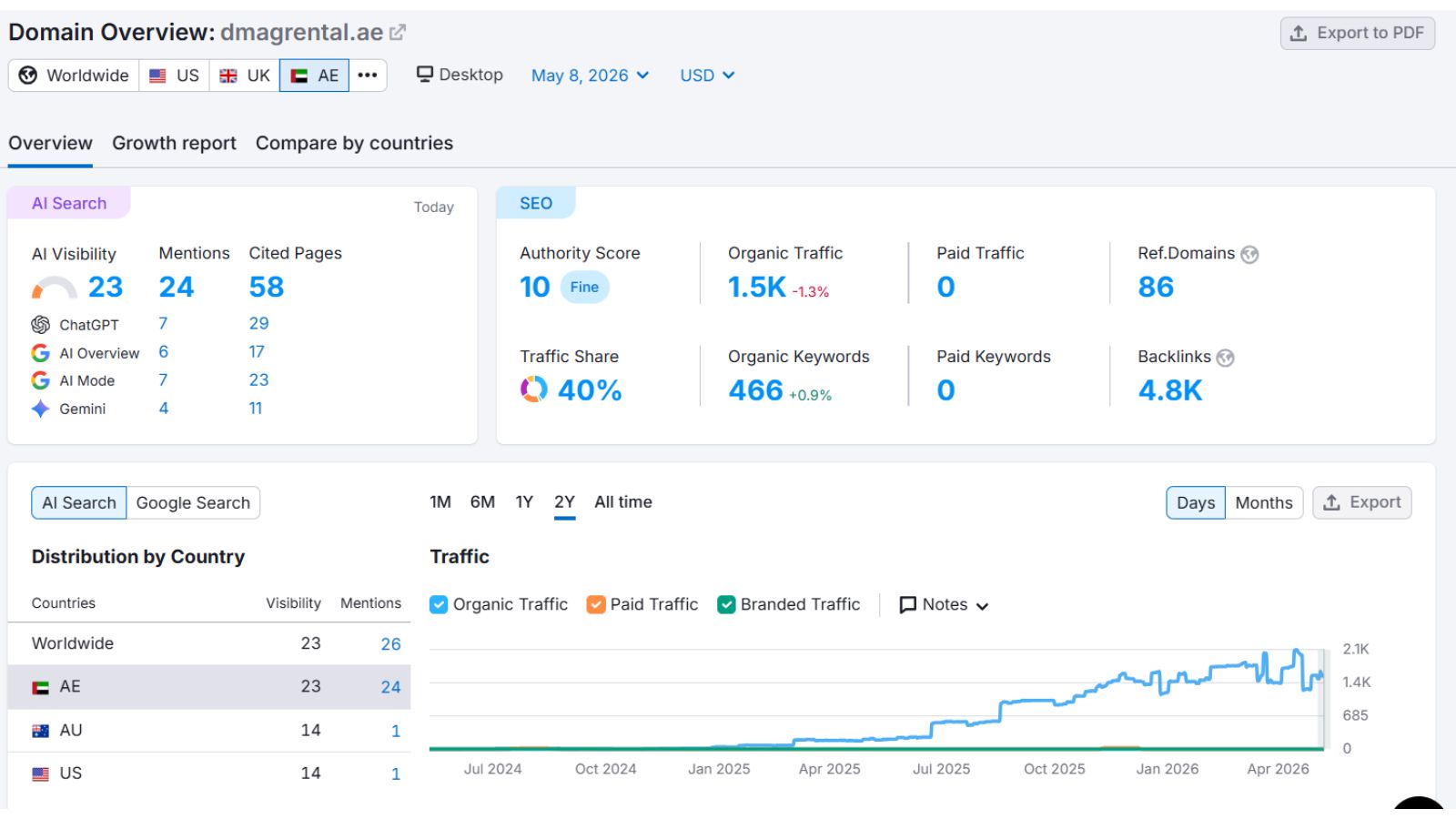Click the AI Search section label
Image resolution: width=1456 pixels, height=819 pixels.
point(69,204)
